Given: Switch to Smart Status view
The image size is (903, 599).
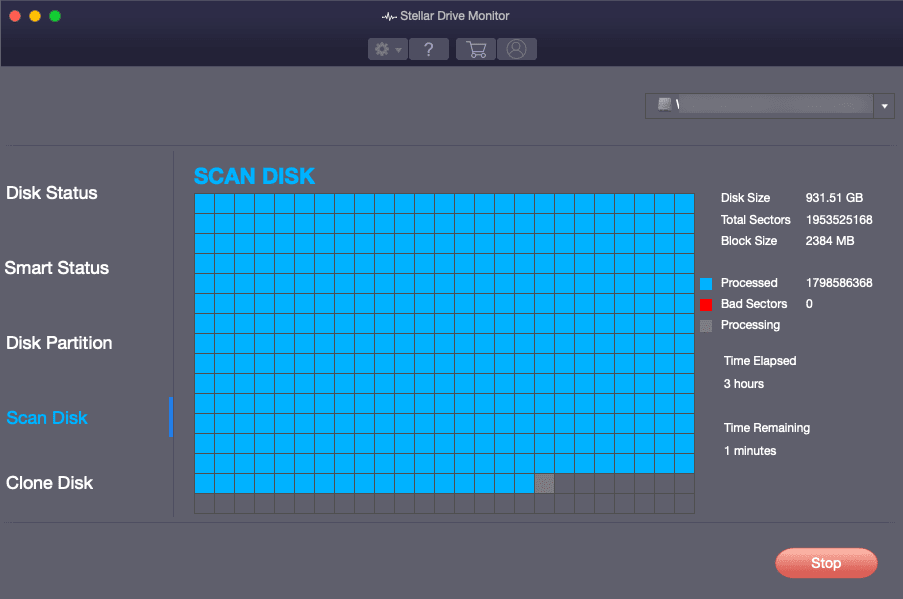Looking at the screenshot, I should [x=56, y=267].
